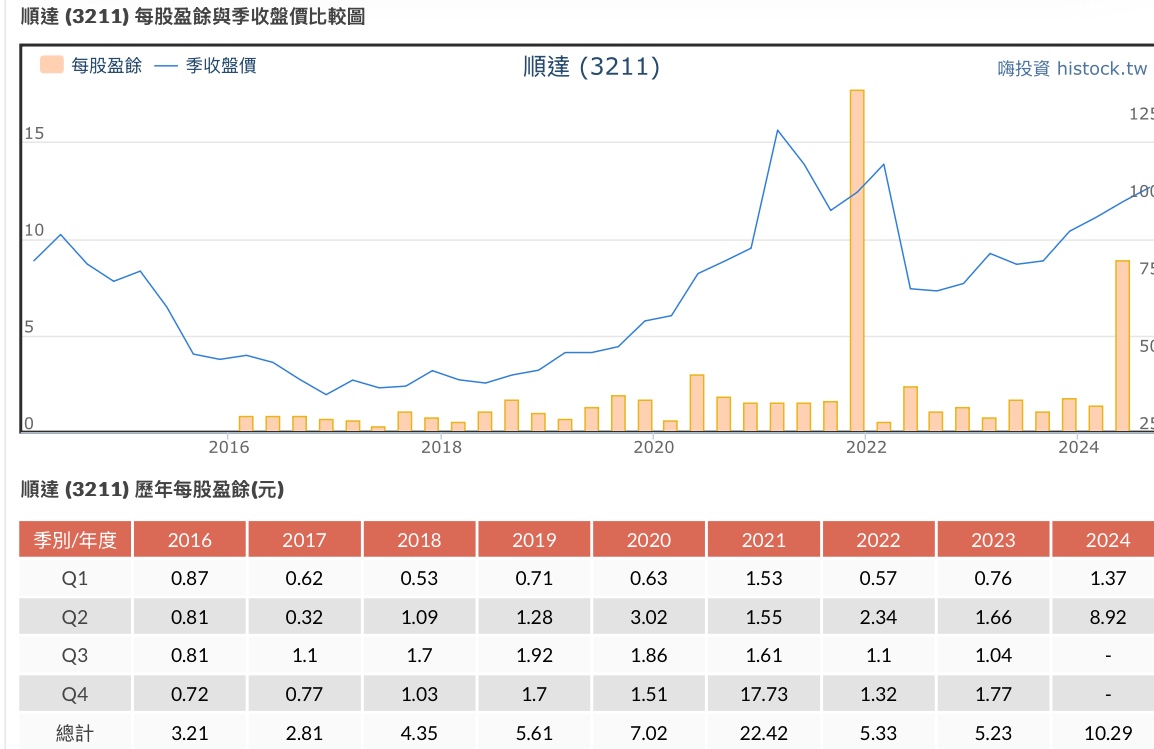The height and width of the screenshot is (749, 1154).
Task: Click the 2021 column header in table
Action: pyautogui.click(x=764, y=540)
